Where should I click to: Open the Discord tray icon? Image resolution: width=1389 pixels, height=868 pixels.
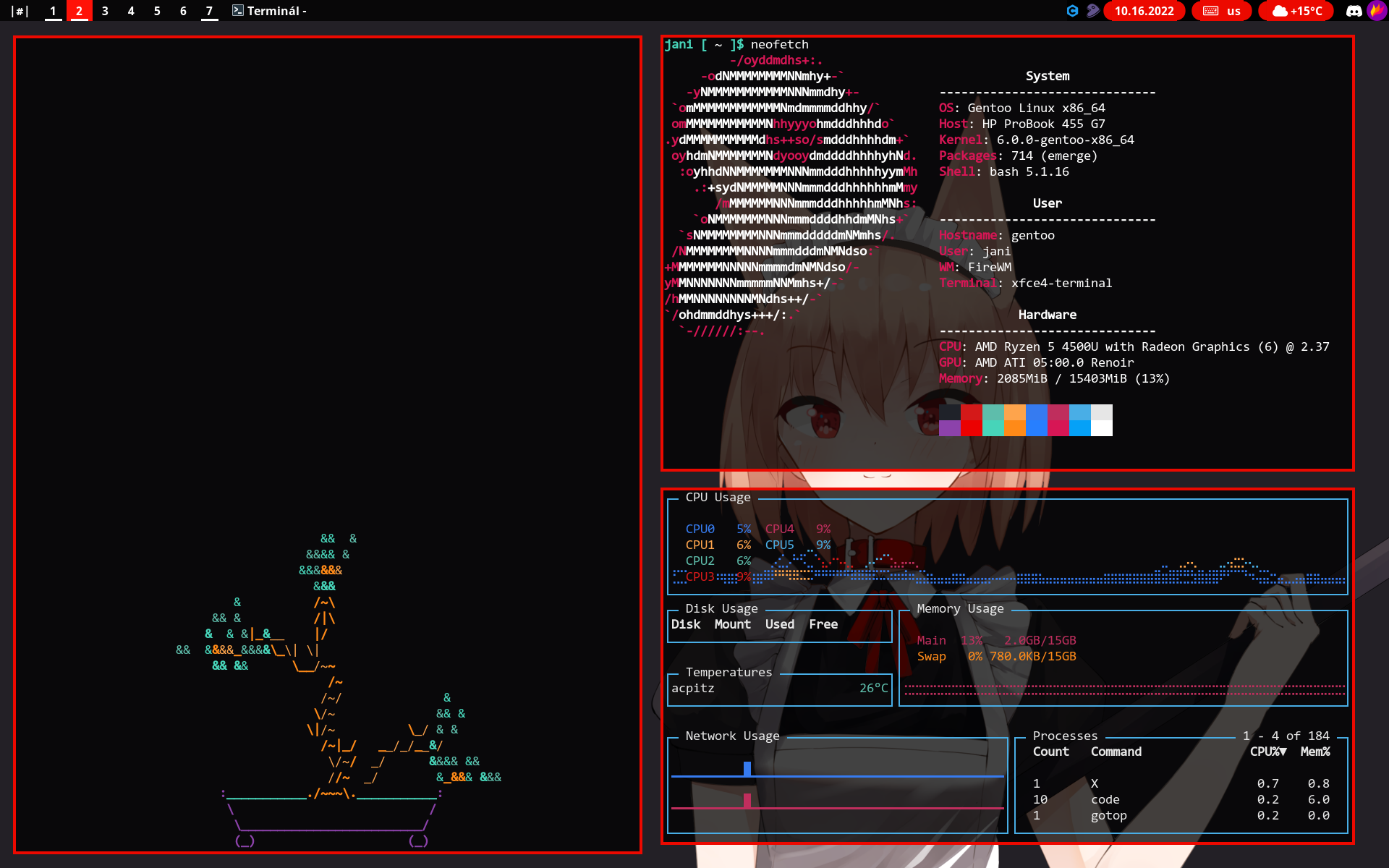pyautogui.click(x=1354, y=11)
